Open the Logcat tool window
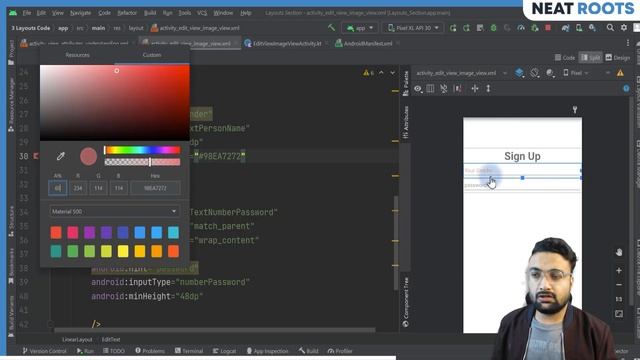The width and height of the screenshot is (640, 360). (x=224, y=351)
